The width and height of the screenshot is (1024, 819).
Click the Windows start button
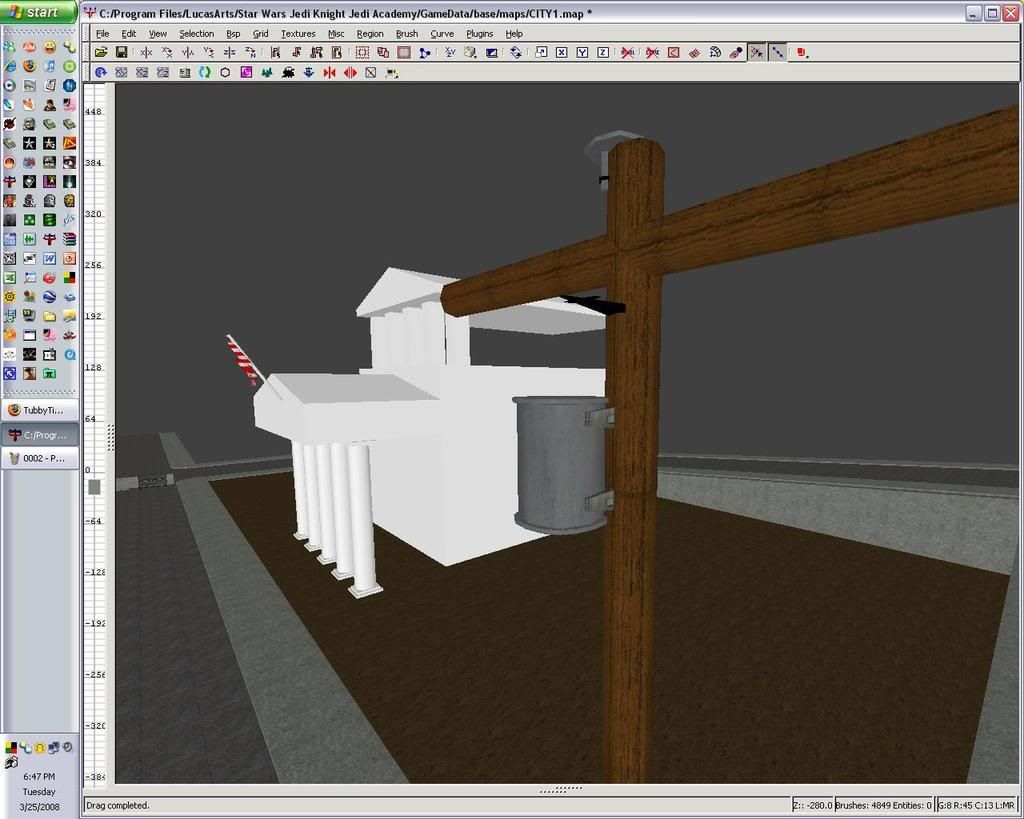[39, 12]
